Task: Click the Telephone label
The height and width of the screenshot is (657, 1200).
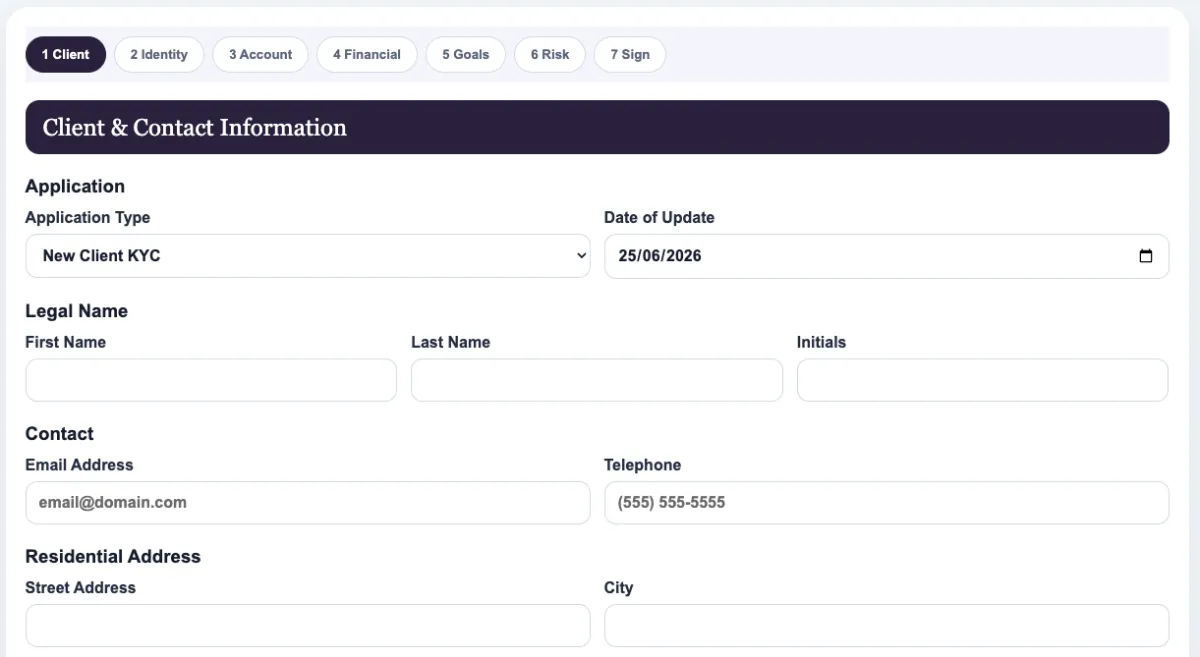Action: tap(642, 465)
